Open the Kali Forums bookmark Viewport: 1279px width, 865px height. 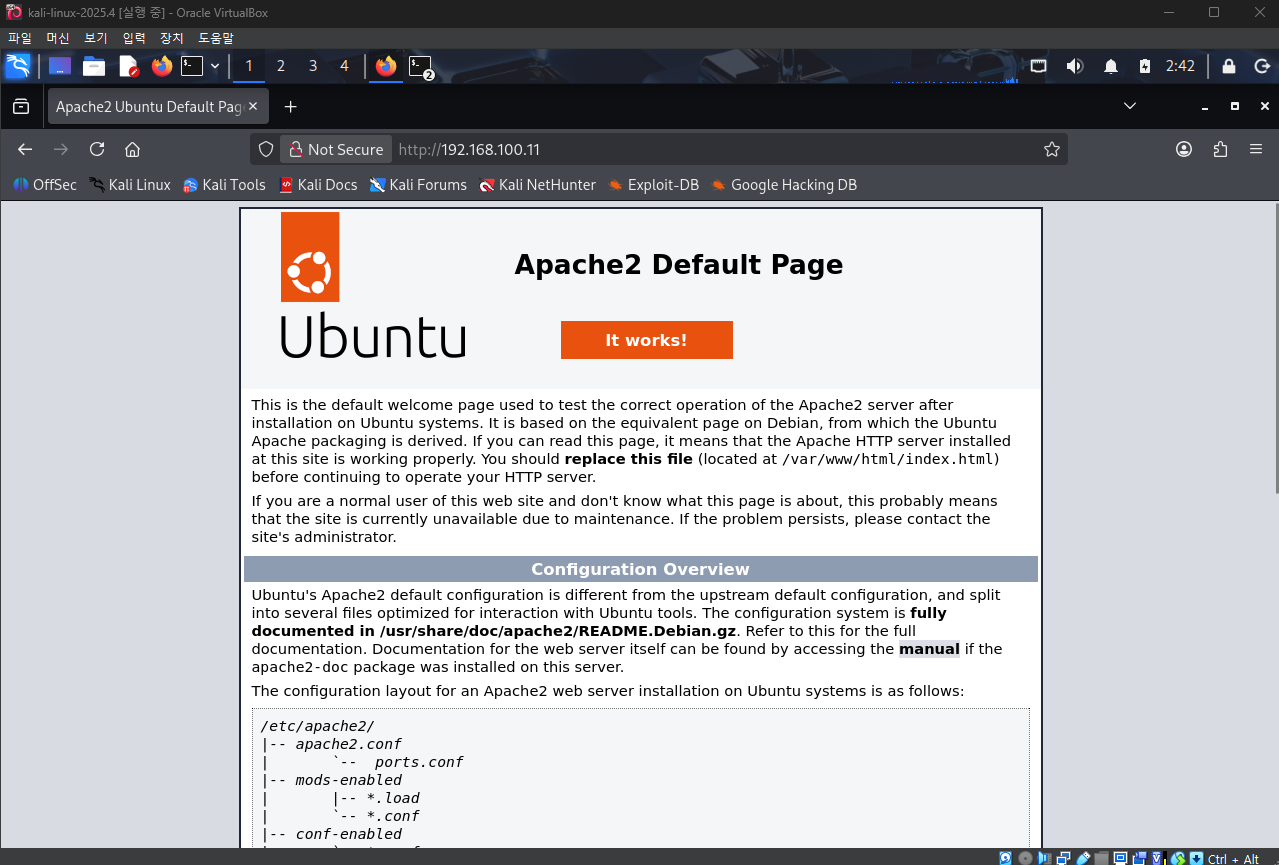418,185
